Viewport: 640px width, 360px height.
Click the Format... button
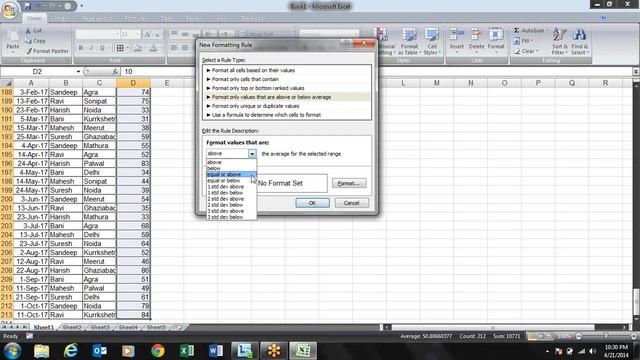point(349,183)
